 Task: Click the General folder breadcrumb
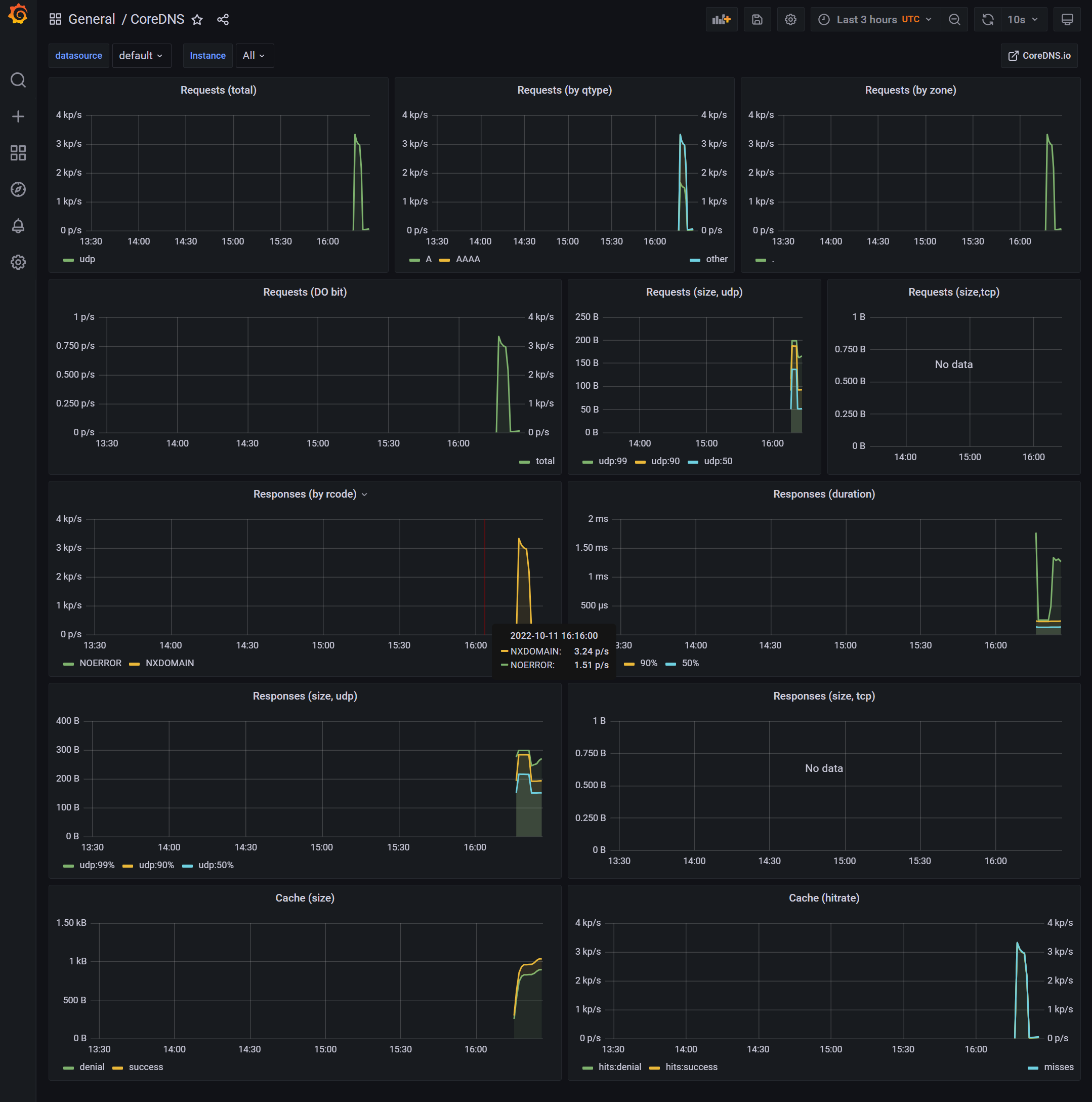pos(92,19)
